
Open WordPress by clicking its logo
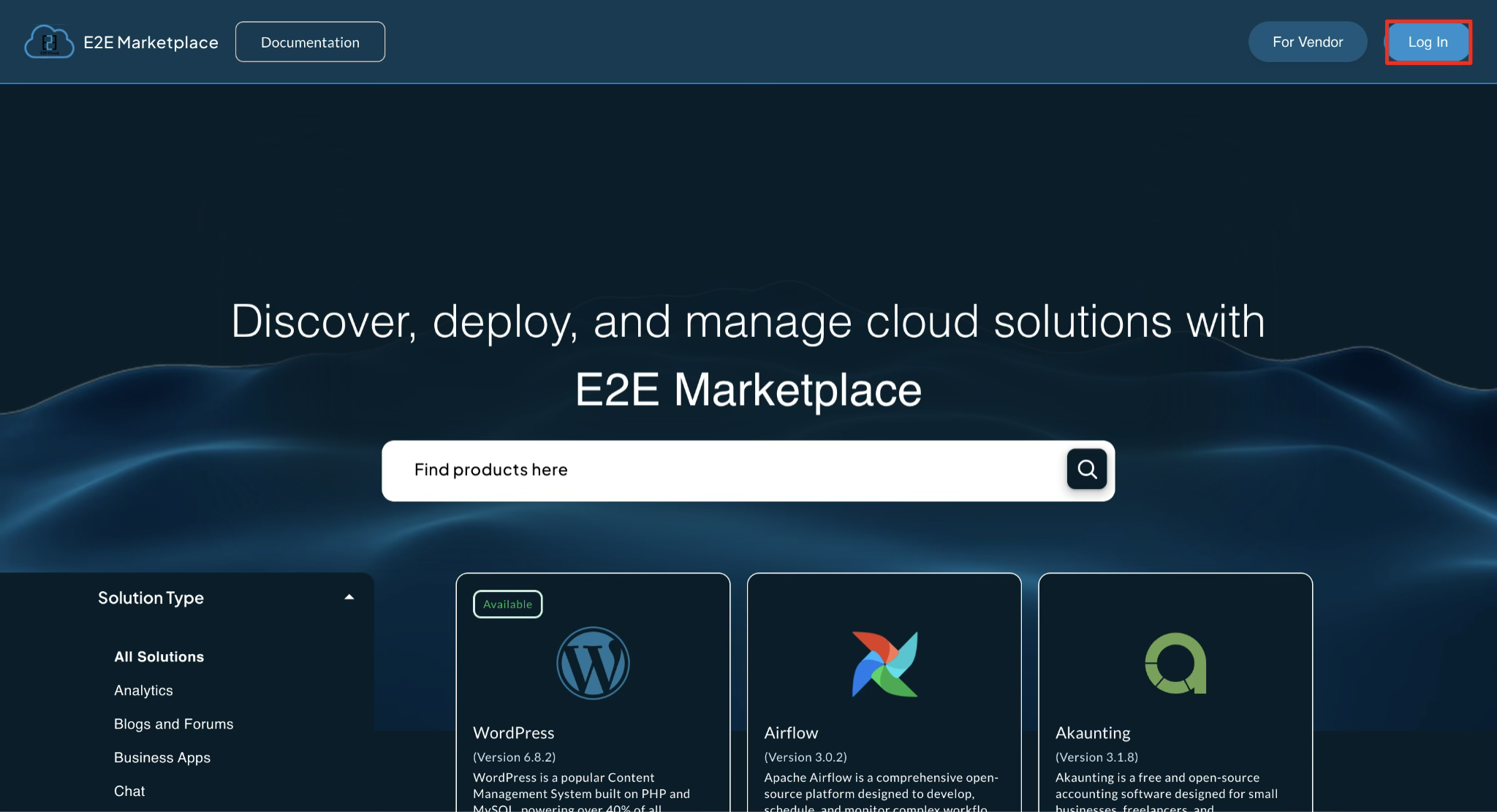tap(593, 663)
